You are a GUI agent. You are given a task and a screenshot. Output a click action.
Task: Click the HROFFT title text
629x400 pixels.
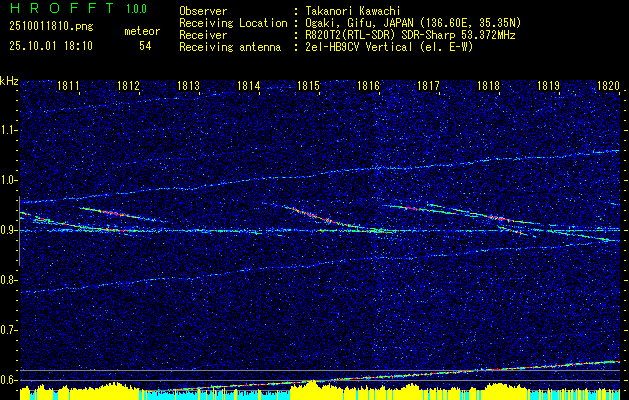54,9
